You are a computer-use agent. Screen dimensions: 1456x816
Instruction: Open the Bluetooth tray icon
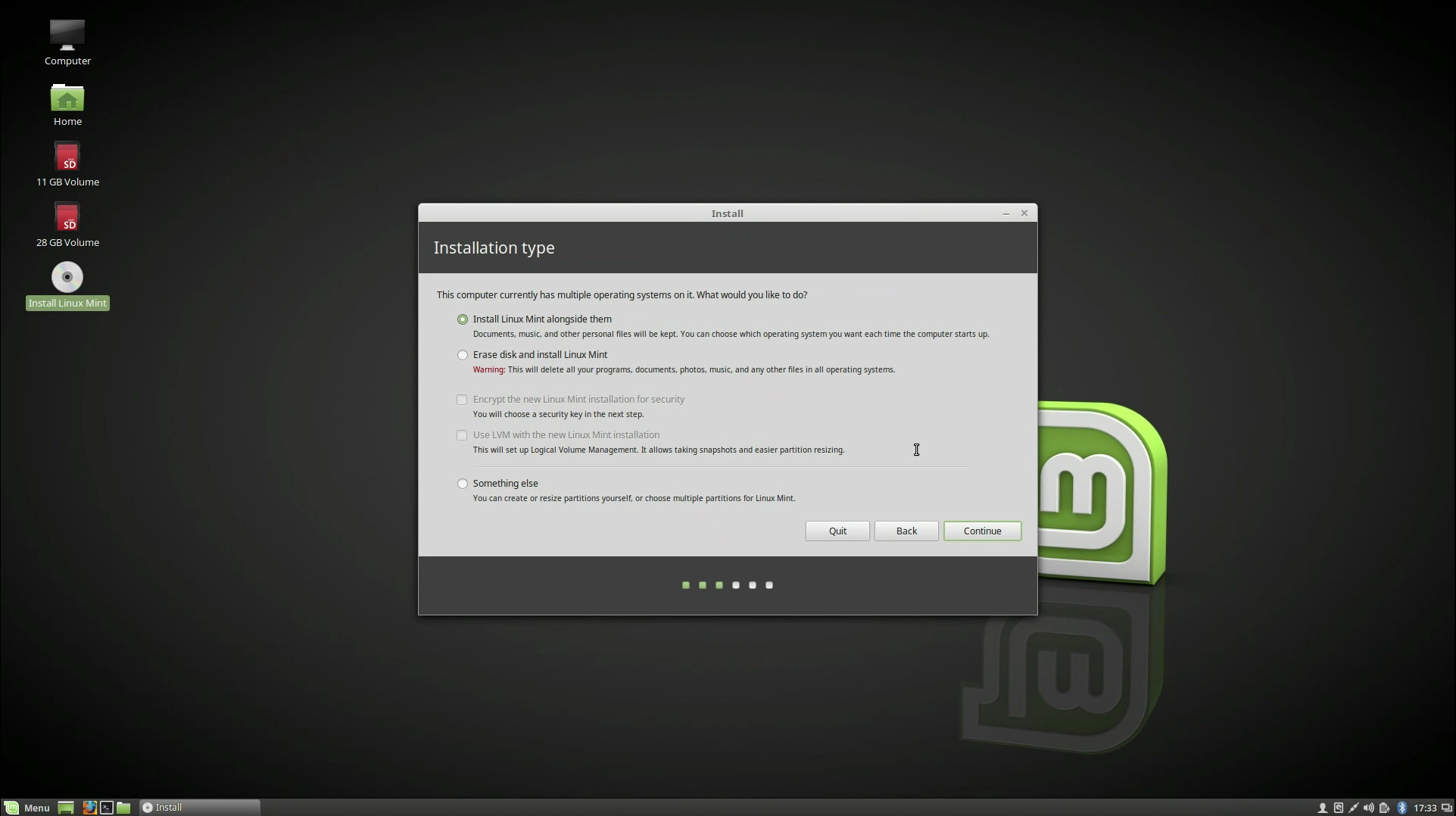pos(1401,808)
